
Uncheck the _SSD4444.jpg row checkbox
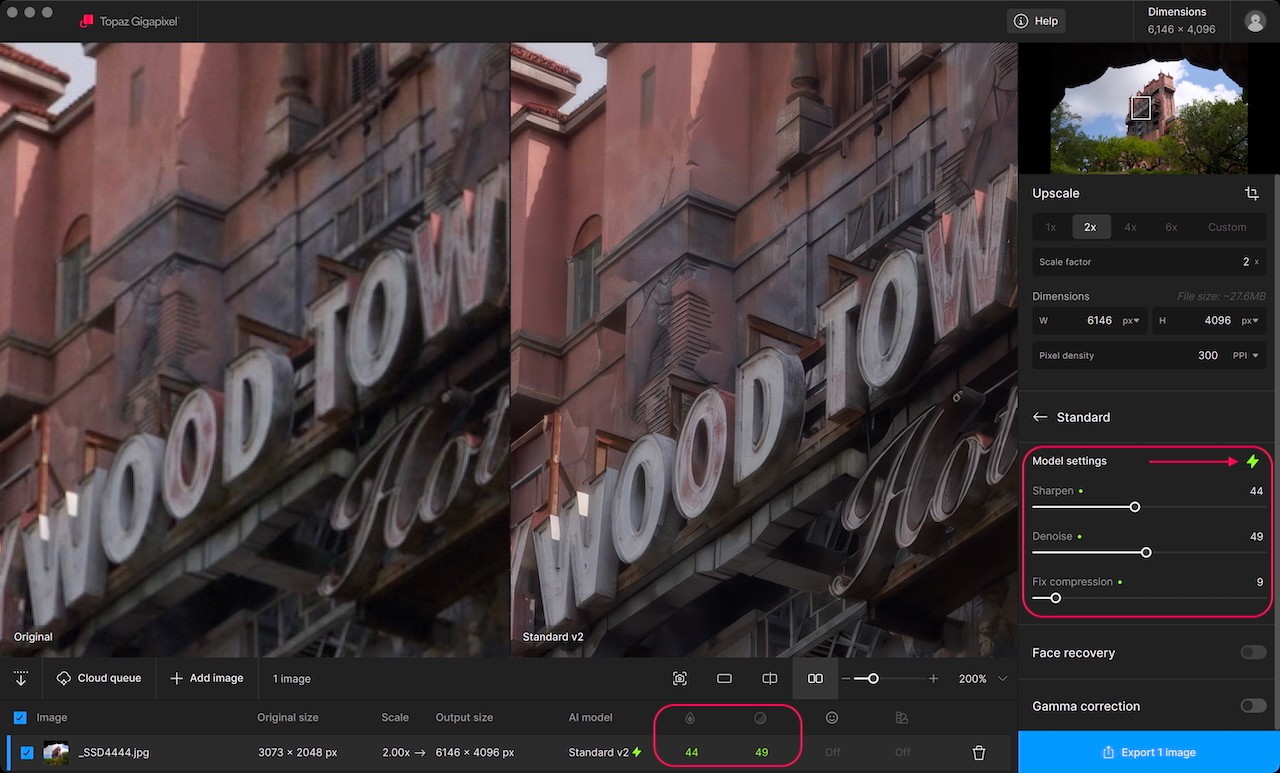(27, 752)
